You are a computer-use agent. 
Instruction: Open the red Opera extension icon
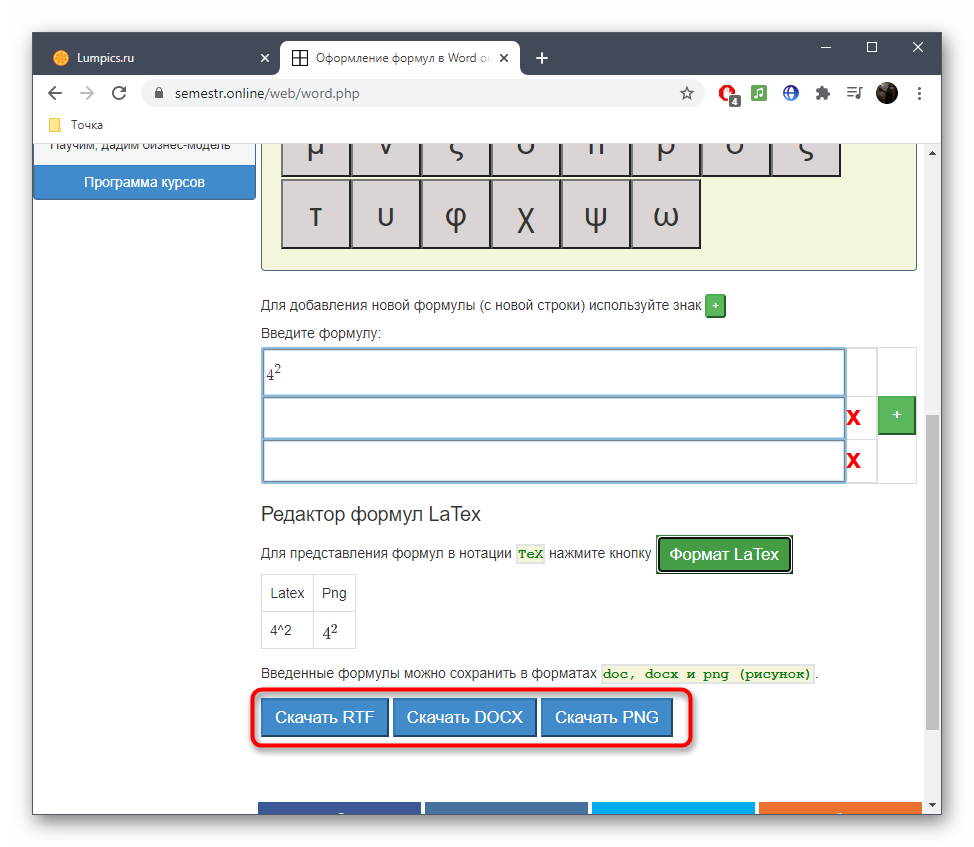(x=727, y=94)
